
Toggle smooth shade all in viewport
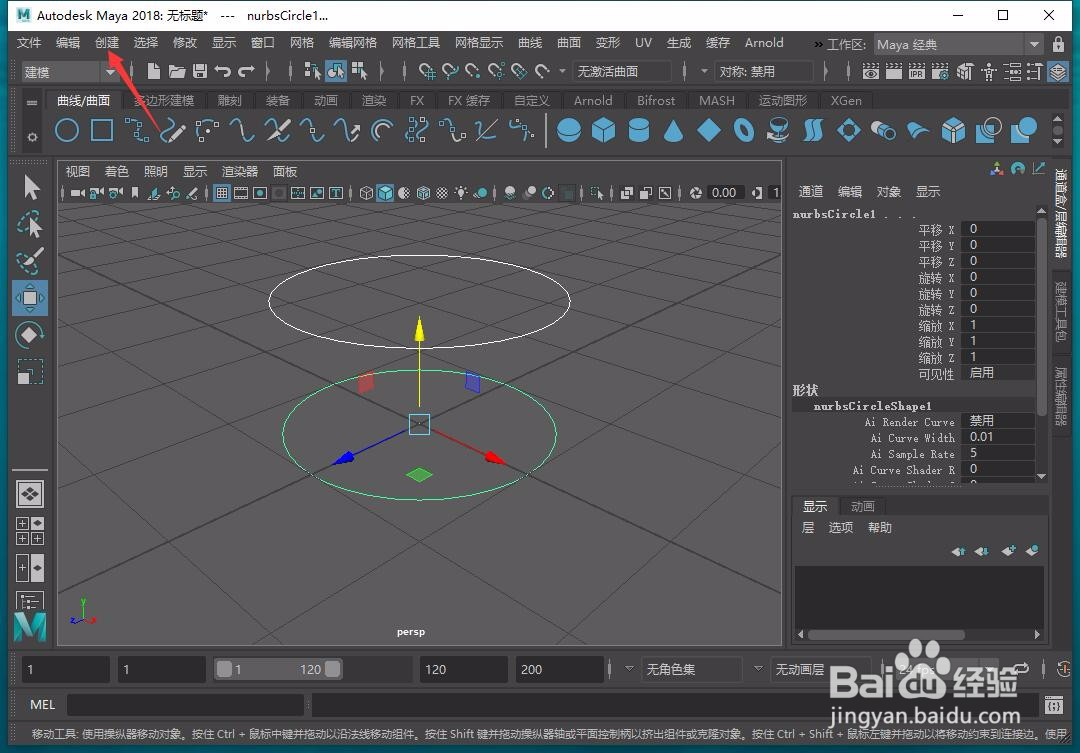pyautogui.click(x=385, y=193)
